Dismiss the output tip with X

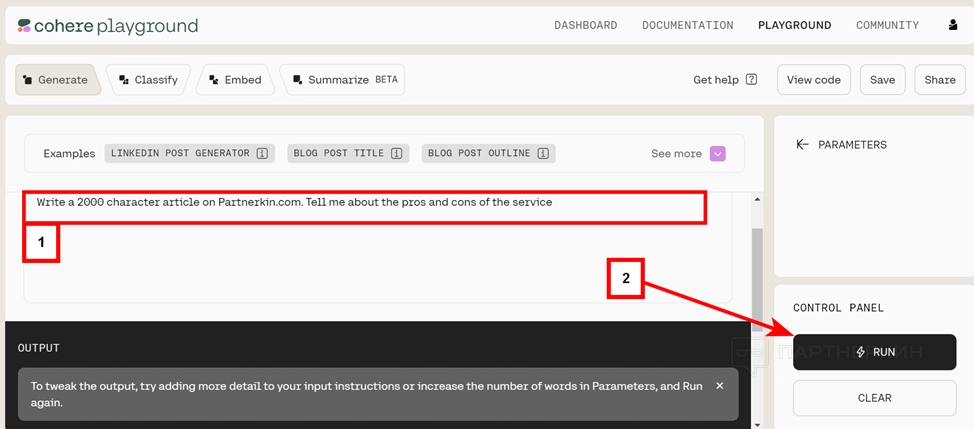point(719,386)
